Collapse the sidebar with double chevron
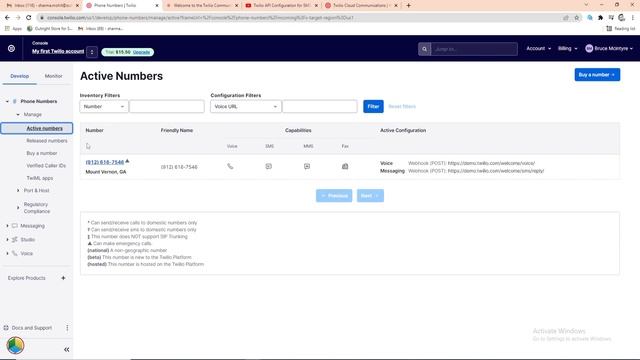This screenshot has width=640, height=360. (x=67, y=349)
